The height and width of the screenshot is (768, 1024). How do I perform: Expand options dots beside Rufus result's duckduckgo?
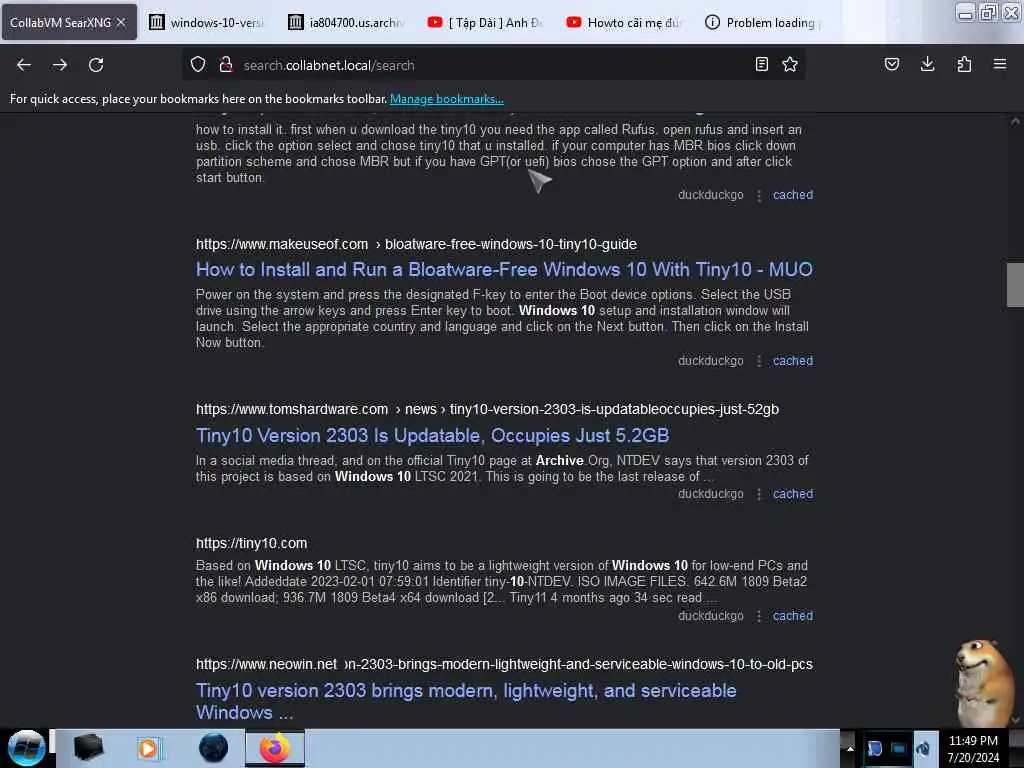click(759, 195)
